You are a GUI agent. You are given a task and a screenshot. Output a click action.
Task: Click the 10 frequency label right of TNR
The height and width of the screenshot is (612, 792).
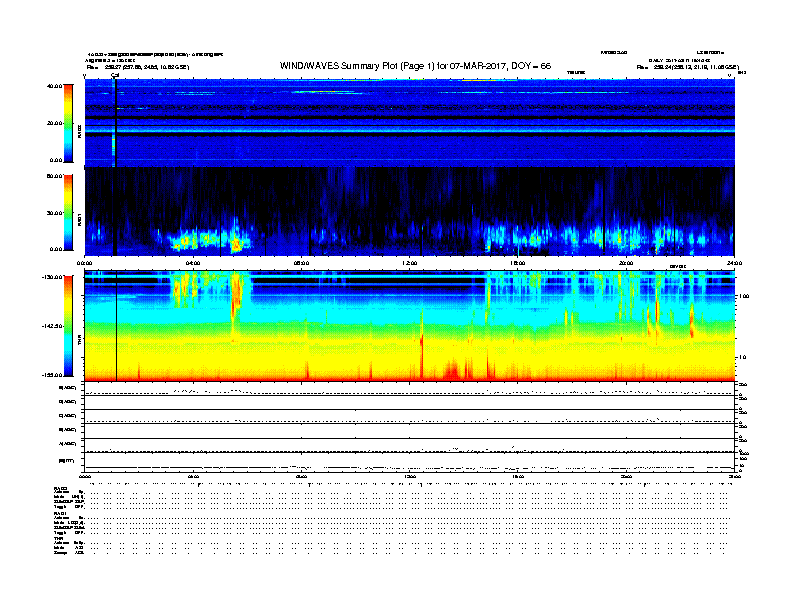pos(742,357)
